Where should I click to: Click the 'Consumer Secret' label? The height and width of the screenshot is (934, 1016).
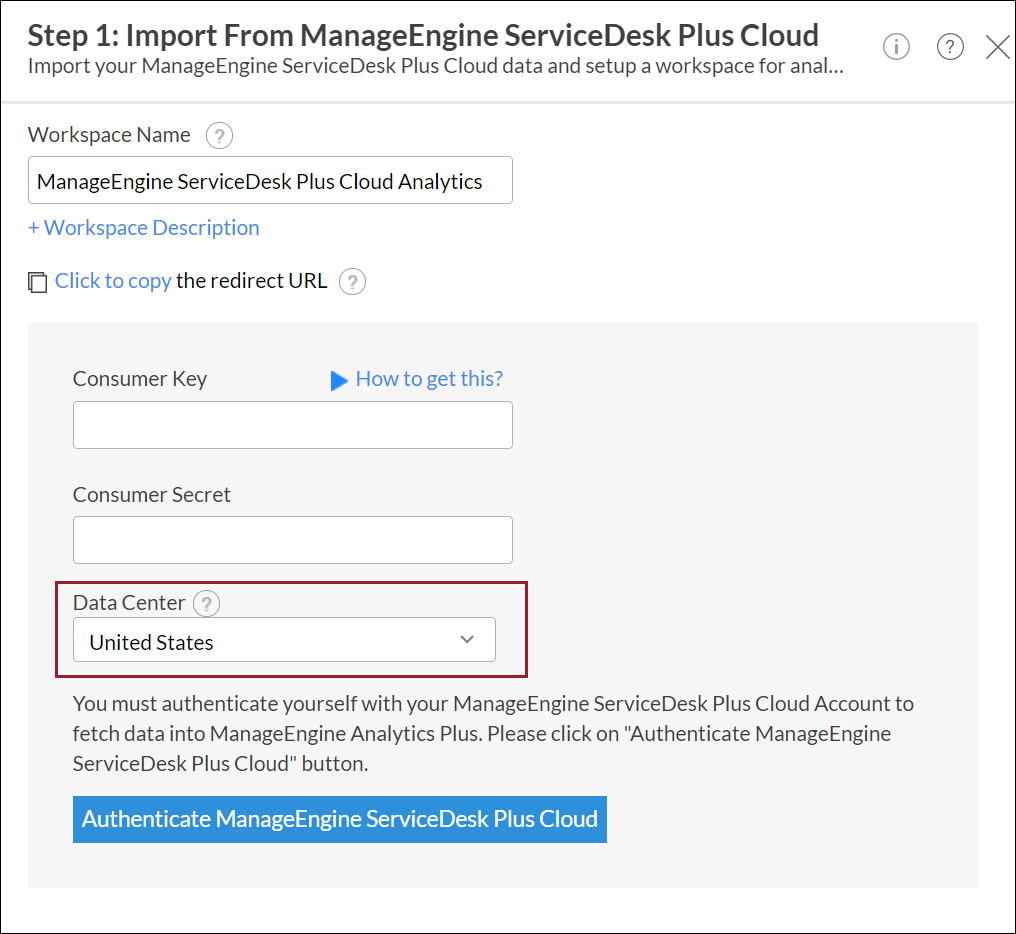pyautogui.click(x=152, y=495)
